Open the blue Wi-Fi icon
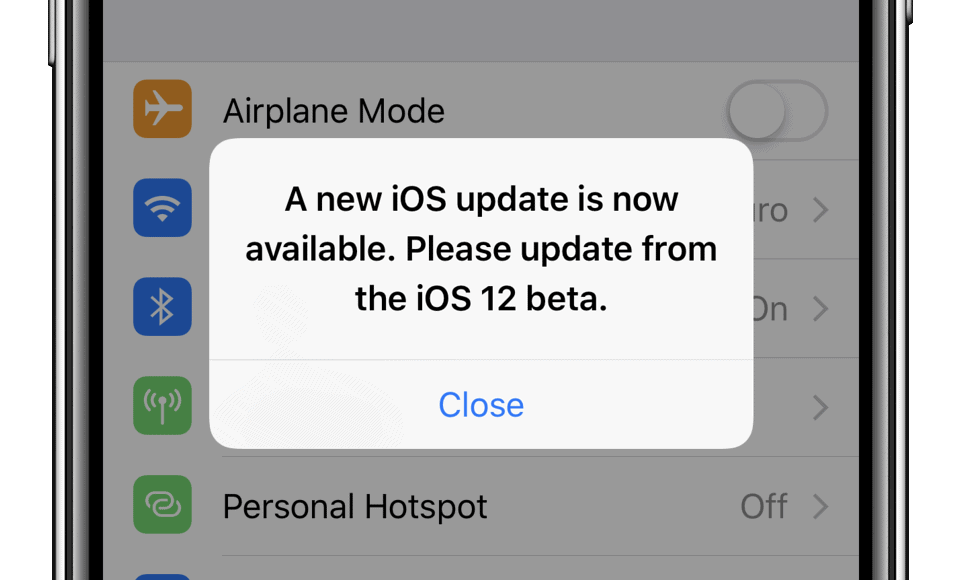The width and height of the screenshot is (960, 580). coord(162,208)
